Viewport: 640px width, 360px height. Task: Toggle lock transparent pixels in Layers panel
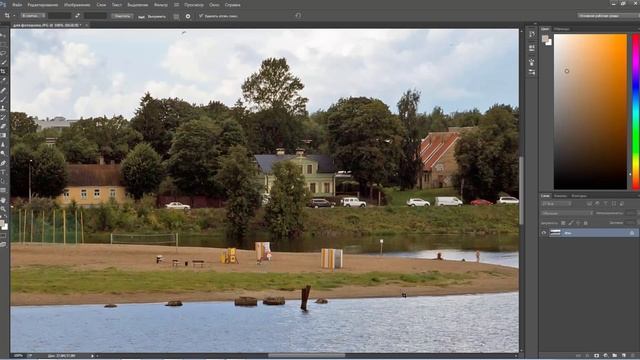click(x=563, y=223)
